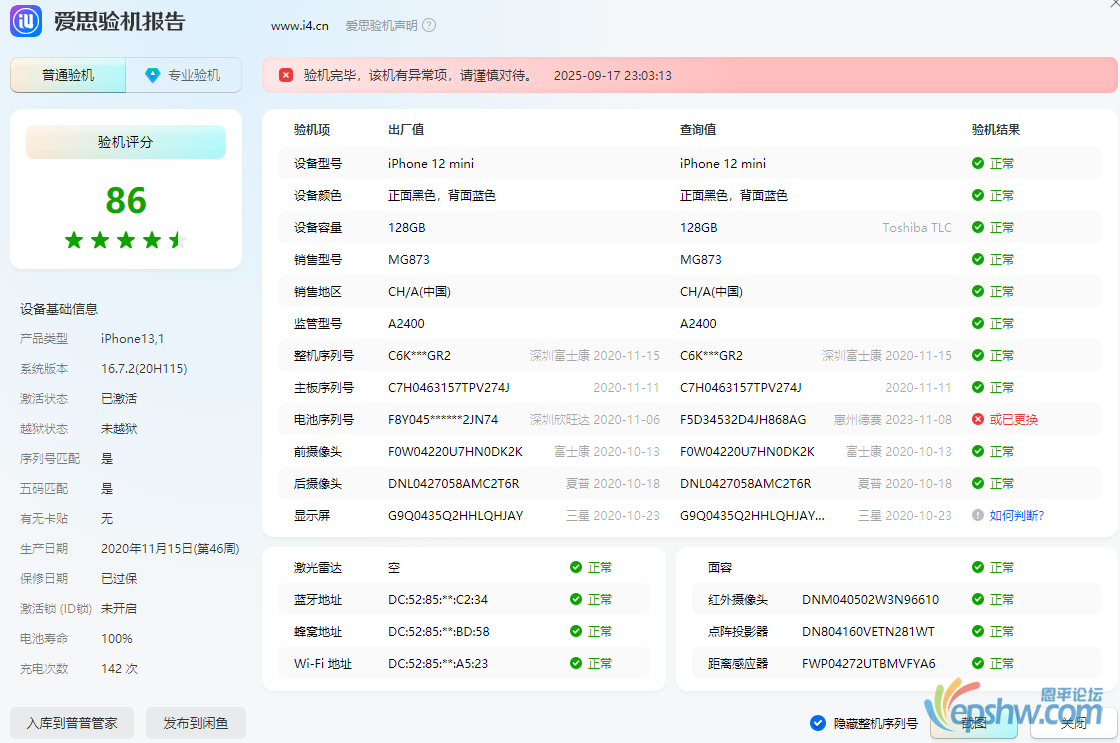Image resolution: width=1120 pixels, height=743 pixels.
Task: Click the diamond icon on 专业验机 tab
Action: coord(152,75)
